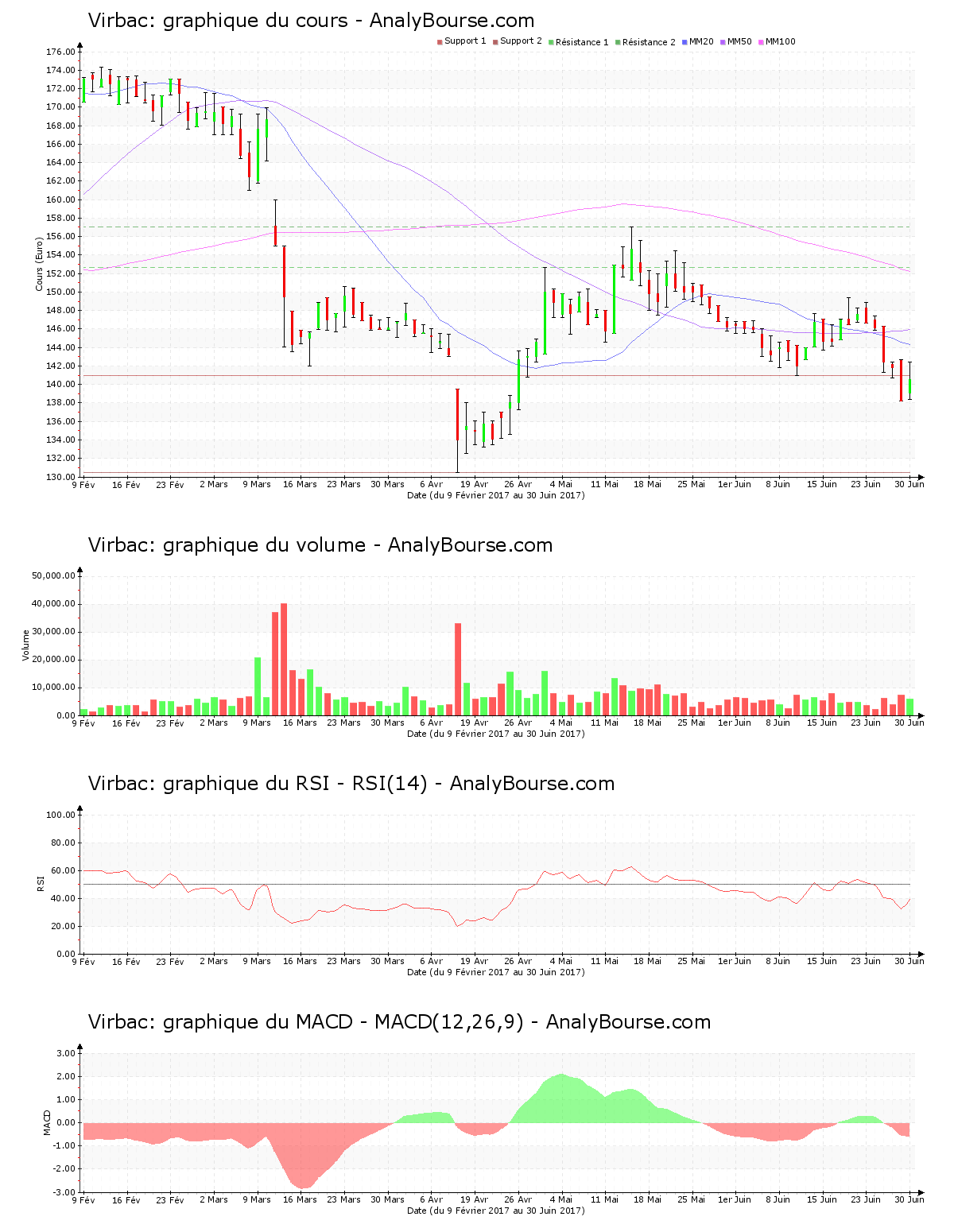Click the '130.00' price axis value
This screenshot has height=1232, width=954.
point(60,477)
